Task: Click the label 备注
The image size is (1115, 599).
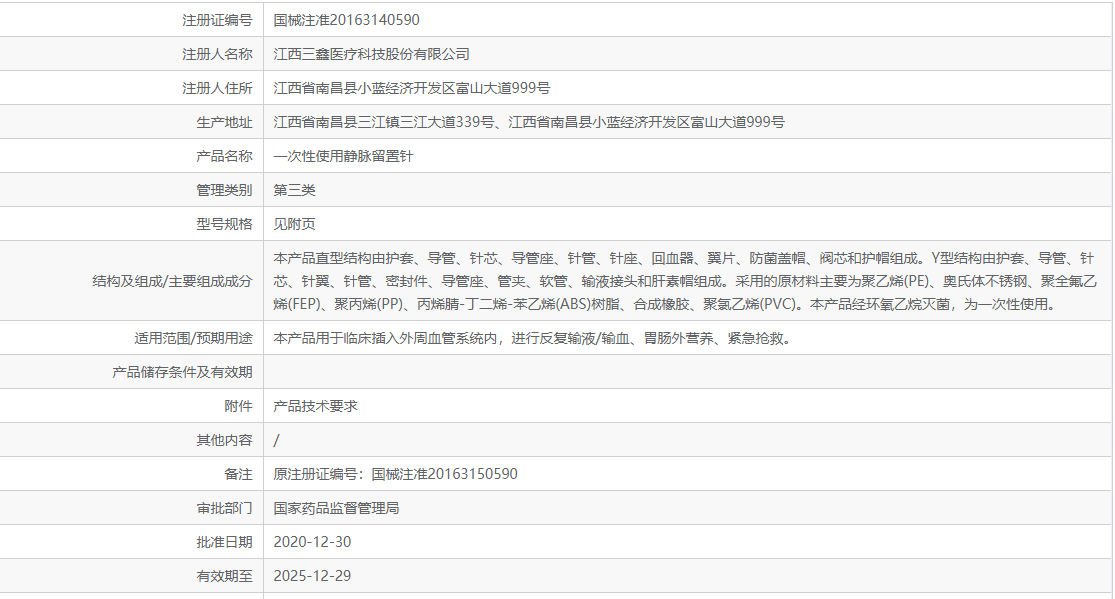Action: [x=238, y=475]
